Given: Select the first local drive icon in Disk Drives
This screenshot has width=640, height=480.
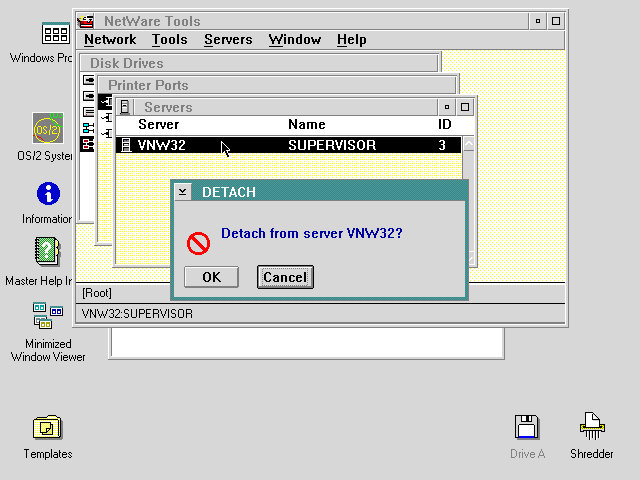Looking at the screenshot, I should point(88,80).
